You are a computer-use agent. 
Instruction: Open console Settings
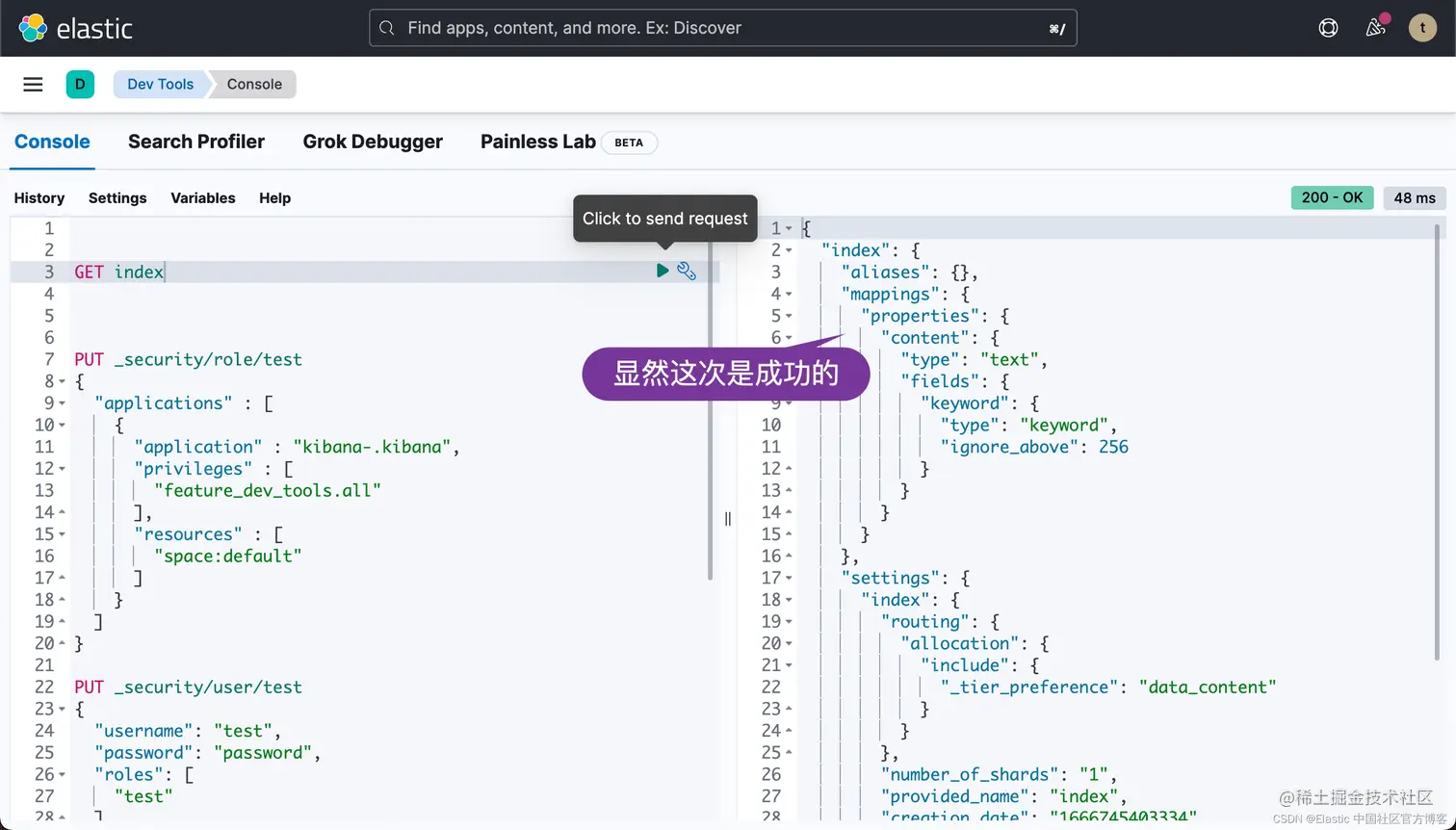tap(117, 197)
